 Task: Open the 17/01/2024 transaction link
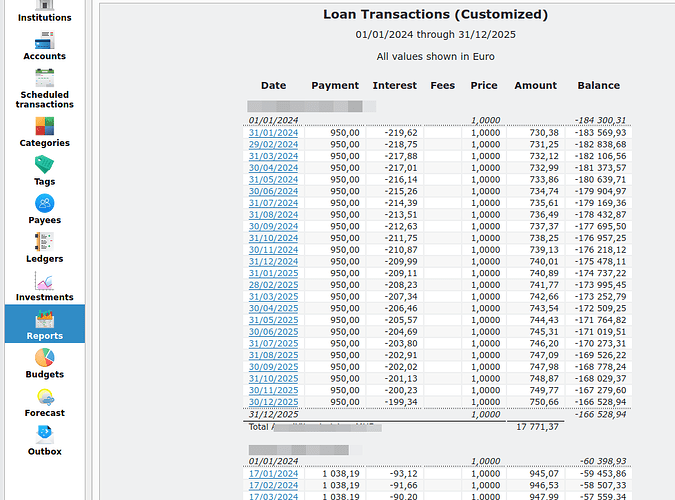click(273, 473)
